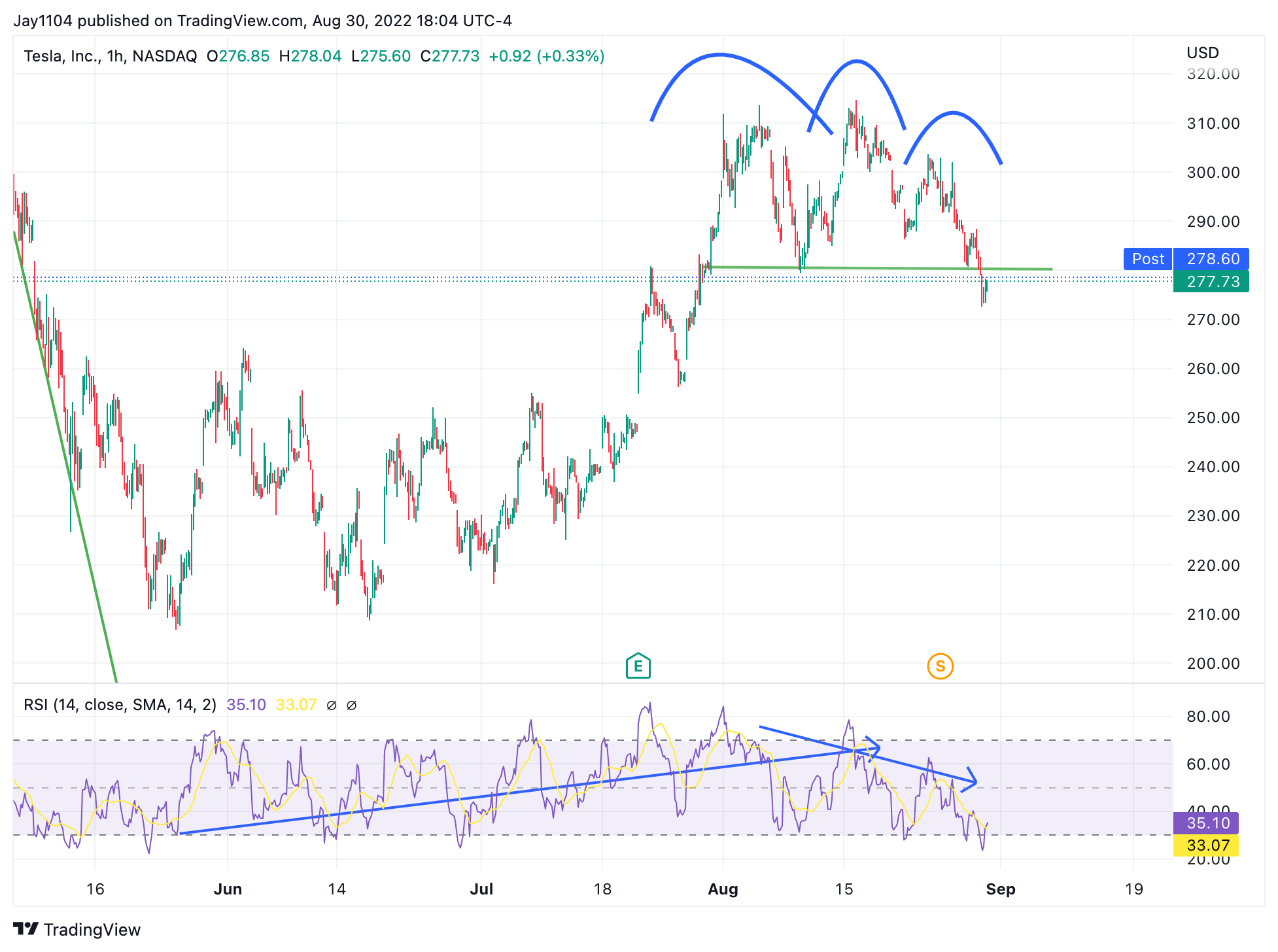Click the 210.00 price axis label
1278x952 pixels.
click(x=1213, y=614)
